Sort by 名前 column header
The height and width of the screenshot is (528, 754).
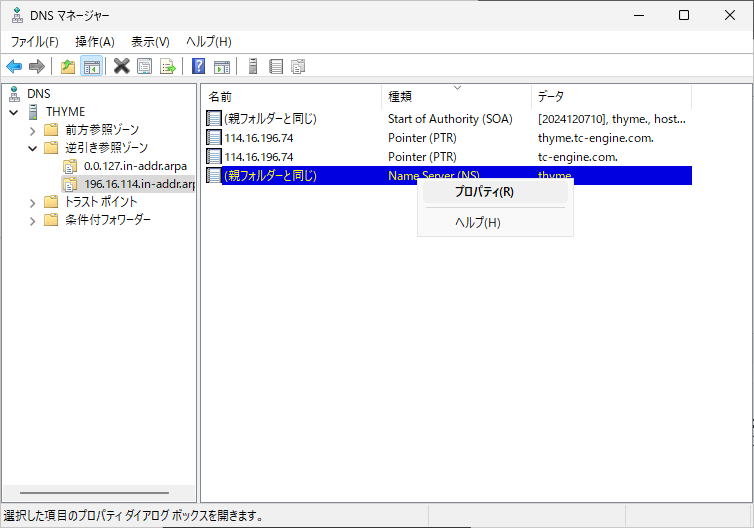291,97
